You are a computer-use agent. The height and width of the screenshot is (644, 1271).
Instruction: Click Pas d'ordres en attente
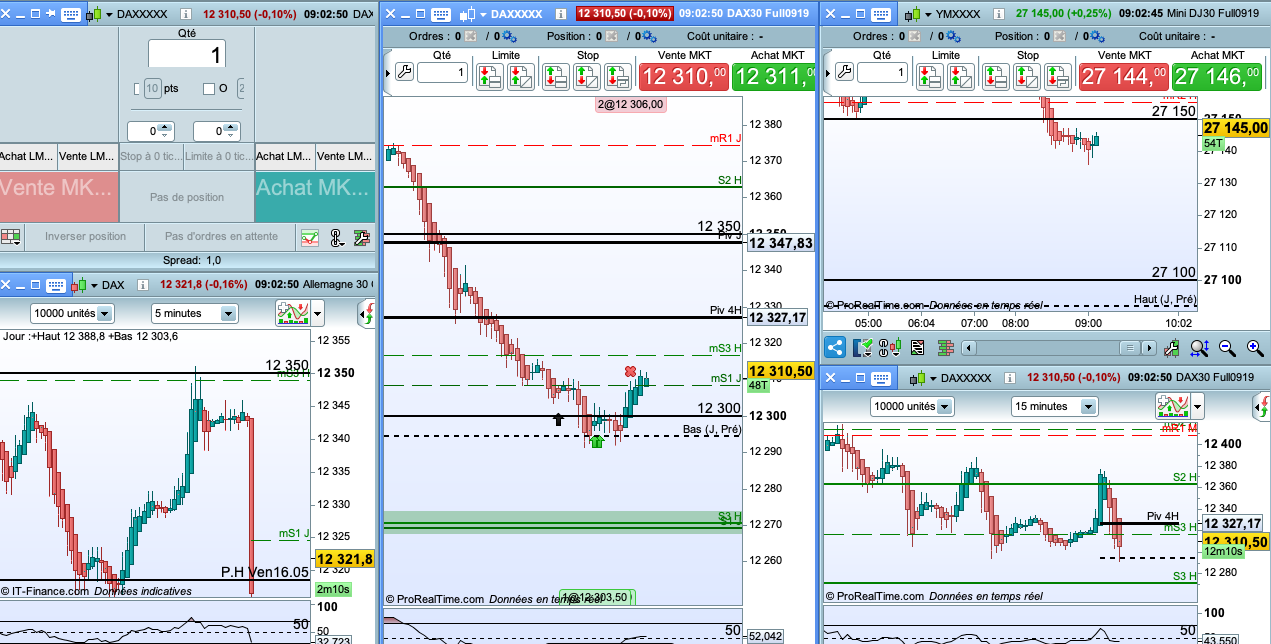[x=221, y=237]
